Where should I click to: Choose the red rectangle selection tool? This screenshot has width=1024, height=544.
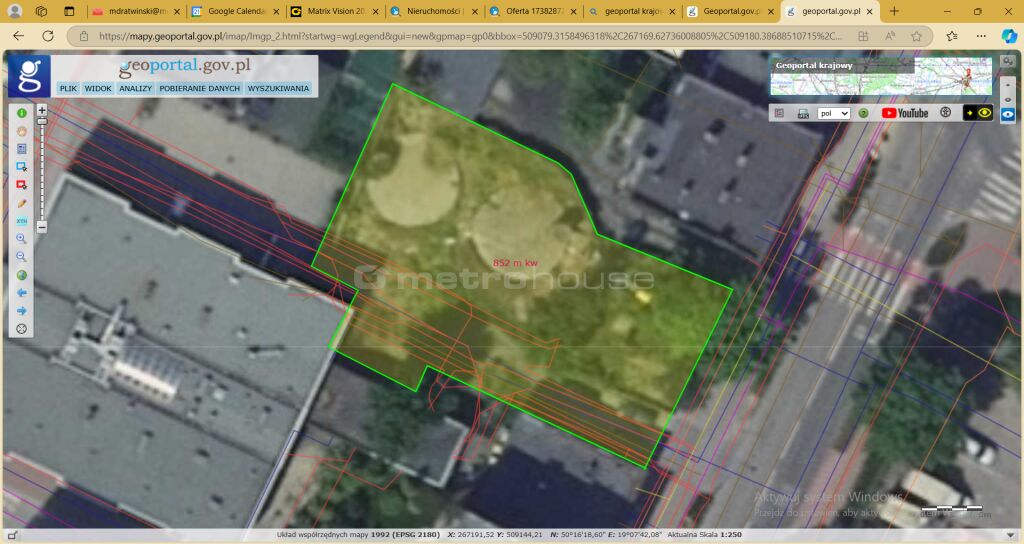click(21, 185)
